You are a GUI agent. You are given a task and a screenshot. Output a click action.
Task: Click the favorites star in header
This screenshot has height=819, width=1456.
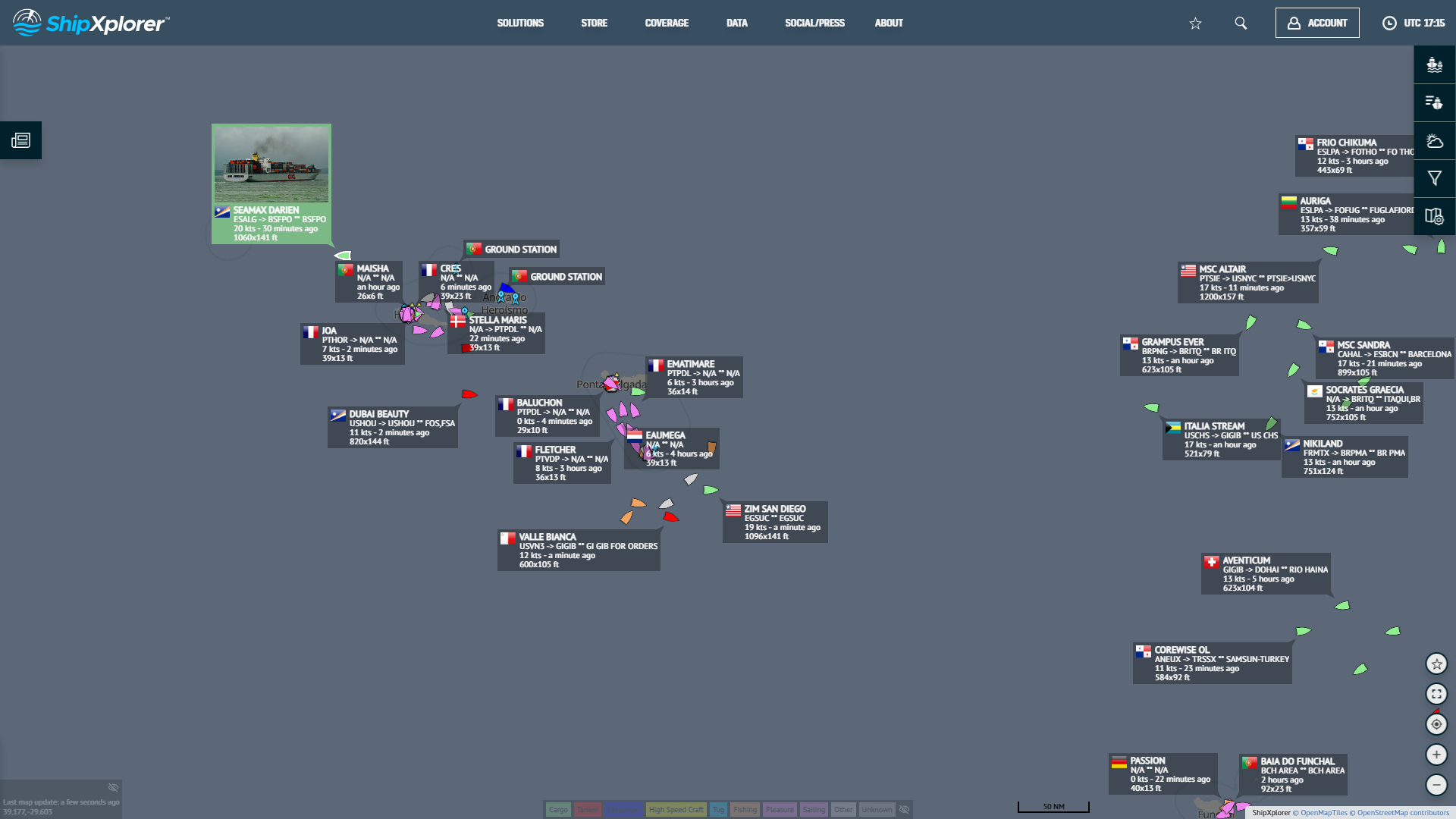click(x=1195, y=24)
